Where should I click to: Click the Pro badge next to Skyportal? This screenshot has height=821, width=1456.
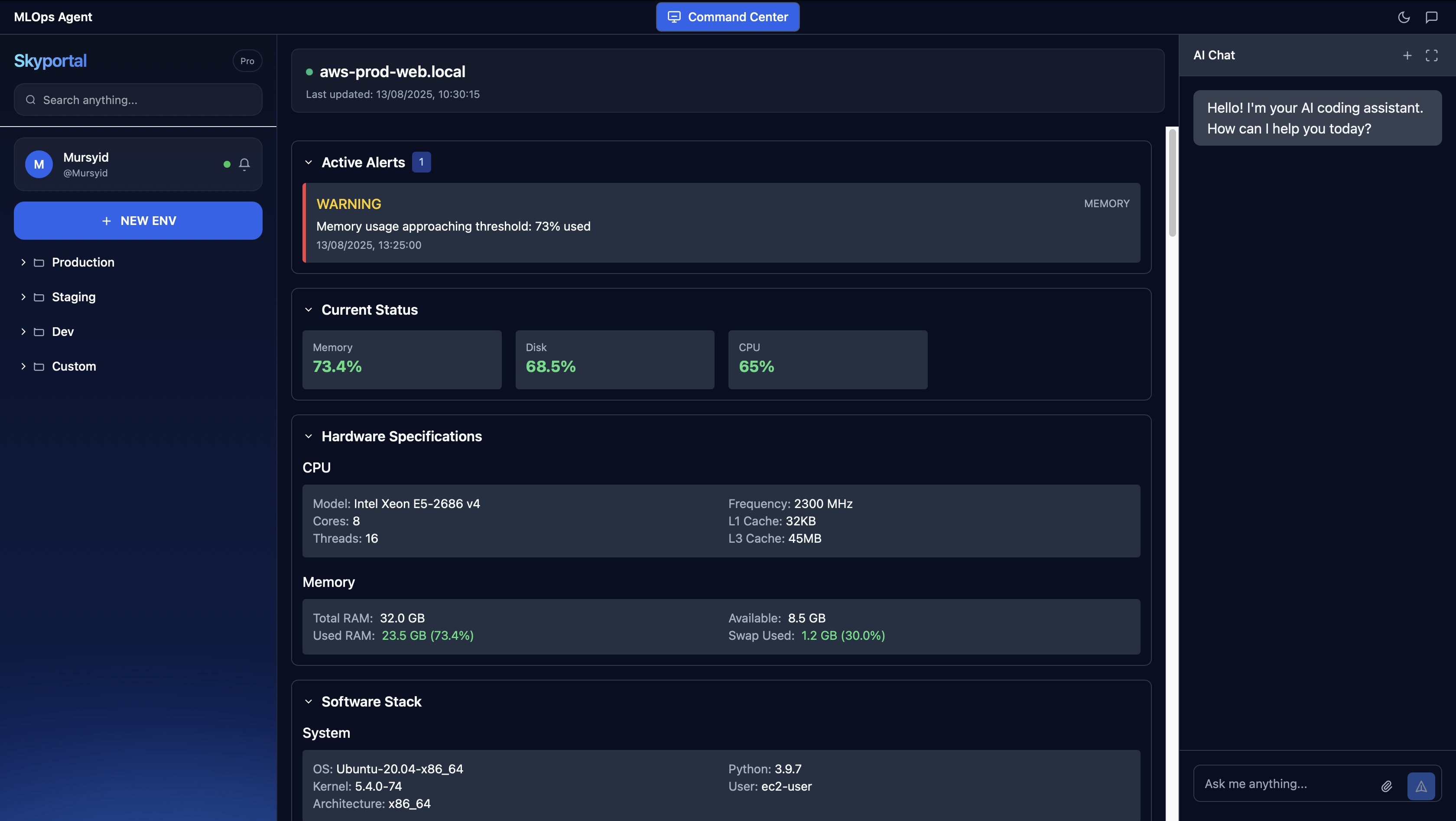click(x=247, y=61)
